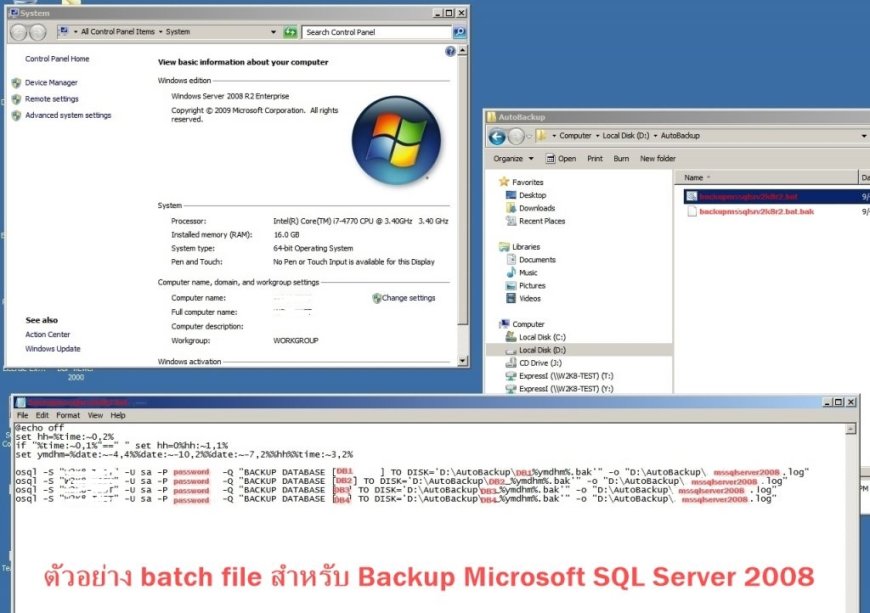Open the Control Panel Home link
870x613 pixels.
click(x=57, y=59)
